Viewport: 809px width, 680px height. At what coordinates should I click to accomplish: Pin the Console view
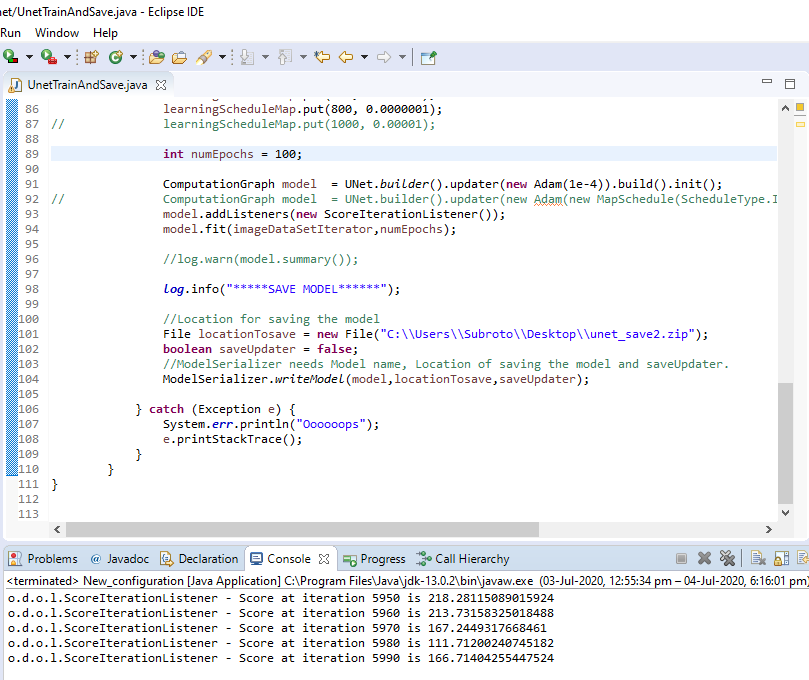tap(803, 559)
